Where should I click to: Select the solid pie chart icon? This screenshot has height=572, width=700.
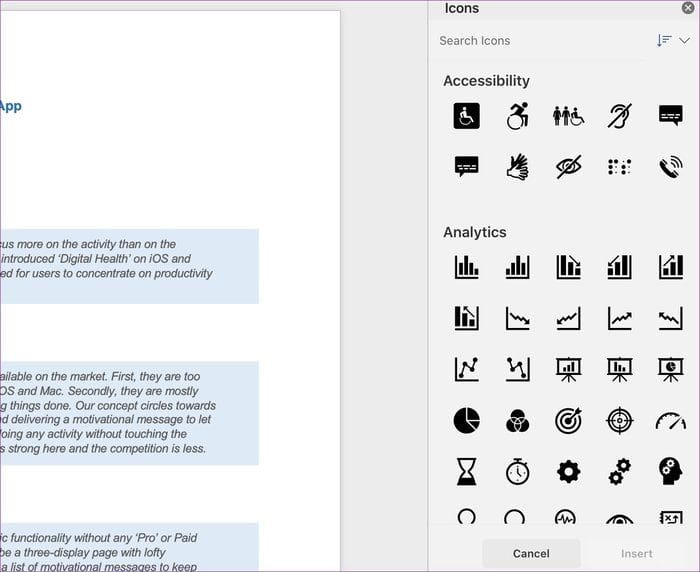pyautogui.click(x=467, y=420)
